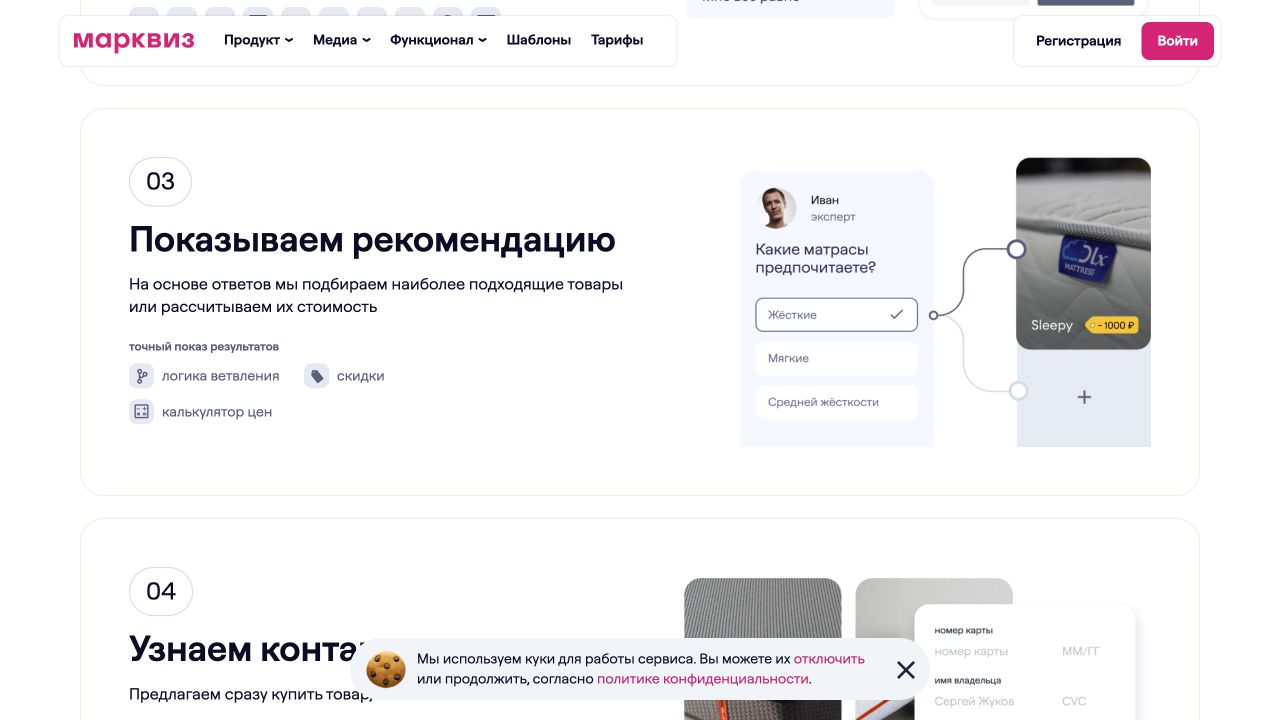Click the отключить cookies link

[829, 659]
